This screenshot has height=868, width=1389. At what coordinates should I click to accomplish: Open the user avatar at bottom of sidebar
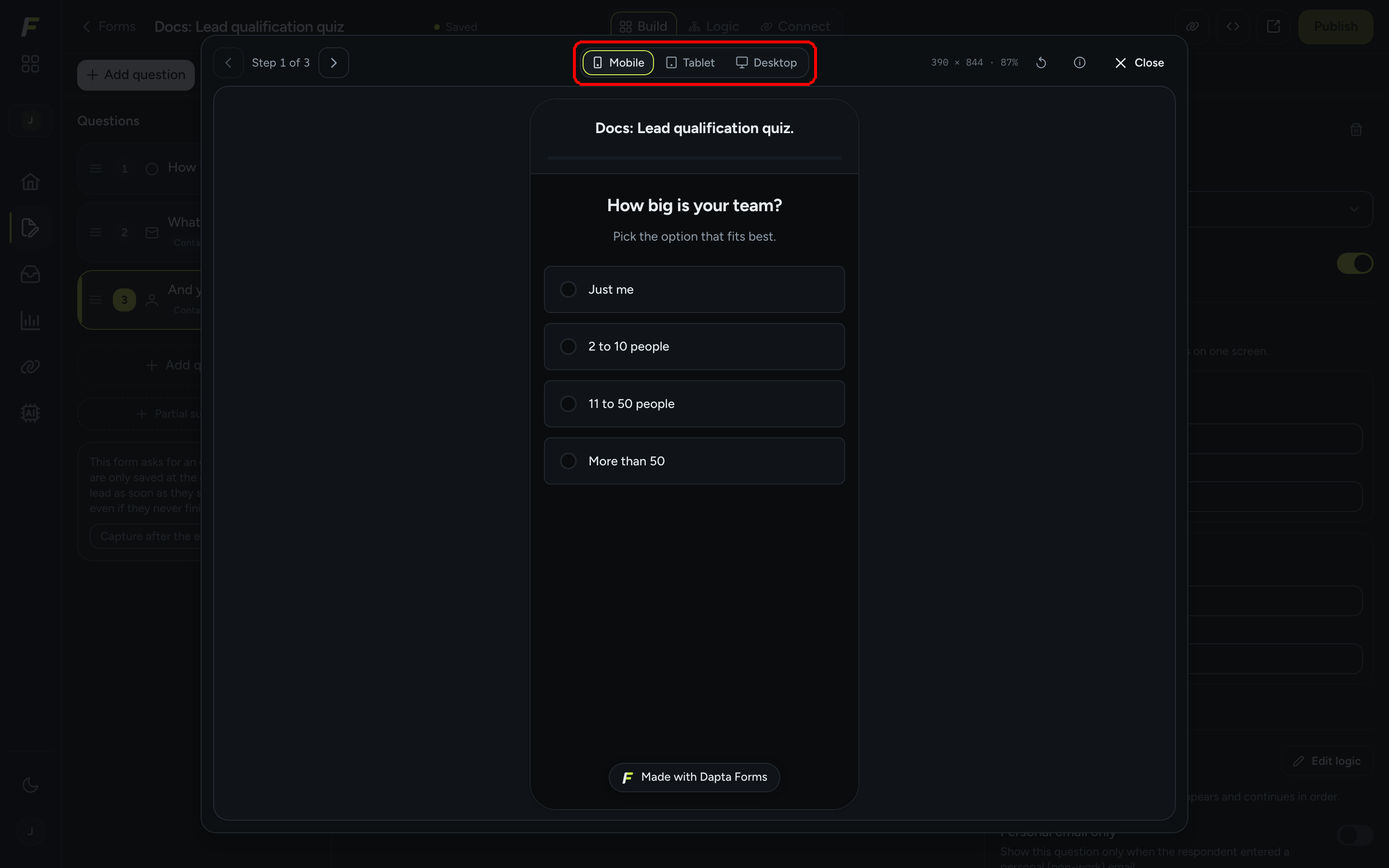coord(30,831)
